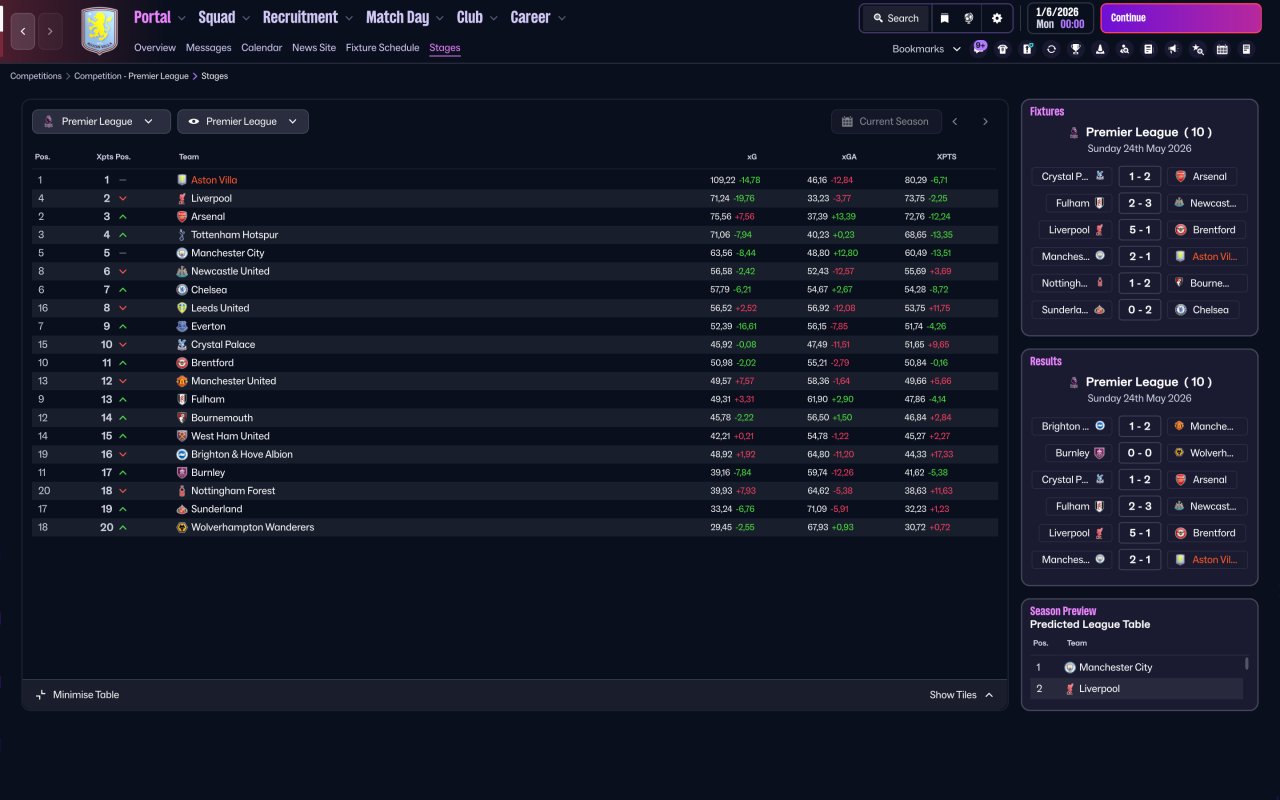This screenshot has height=800, width=1280.
Task: Open the Premier League competition dropdown with trophy icon
Action: [101, 121]
